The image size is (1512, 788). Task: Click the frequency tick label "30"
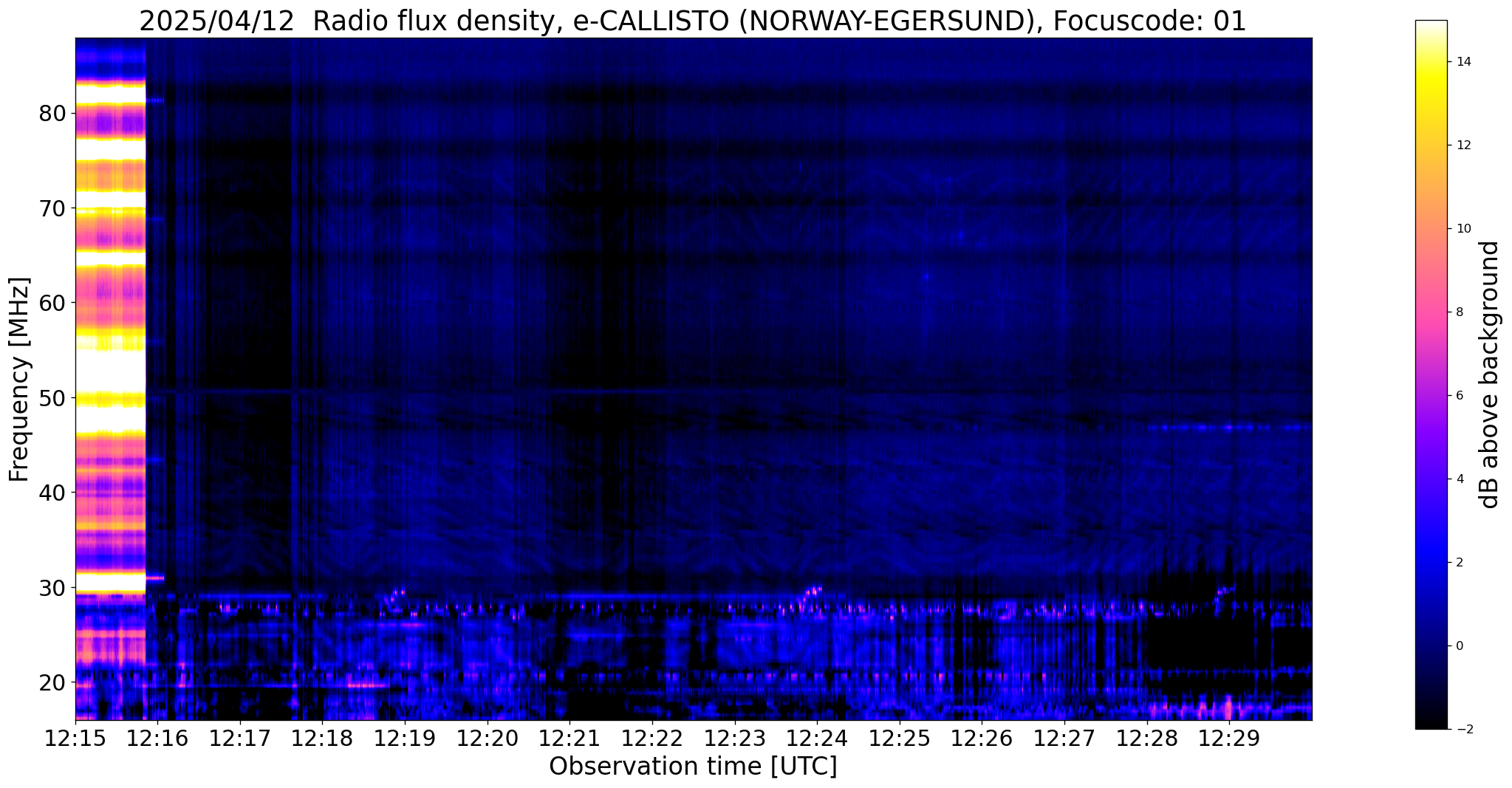pos(52,588)
